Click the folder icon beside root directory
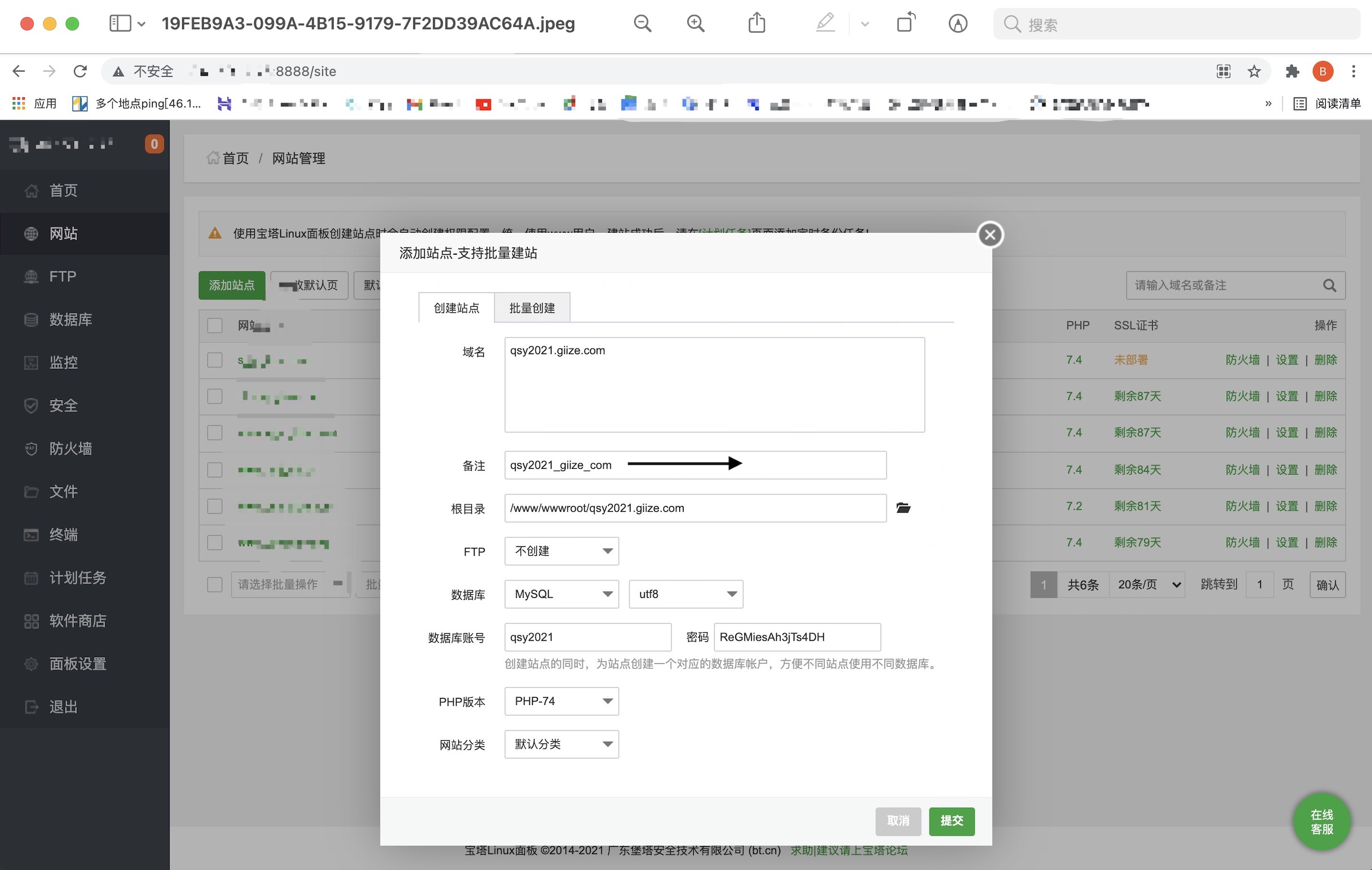 [903, 508]
